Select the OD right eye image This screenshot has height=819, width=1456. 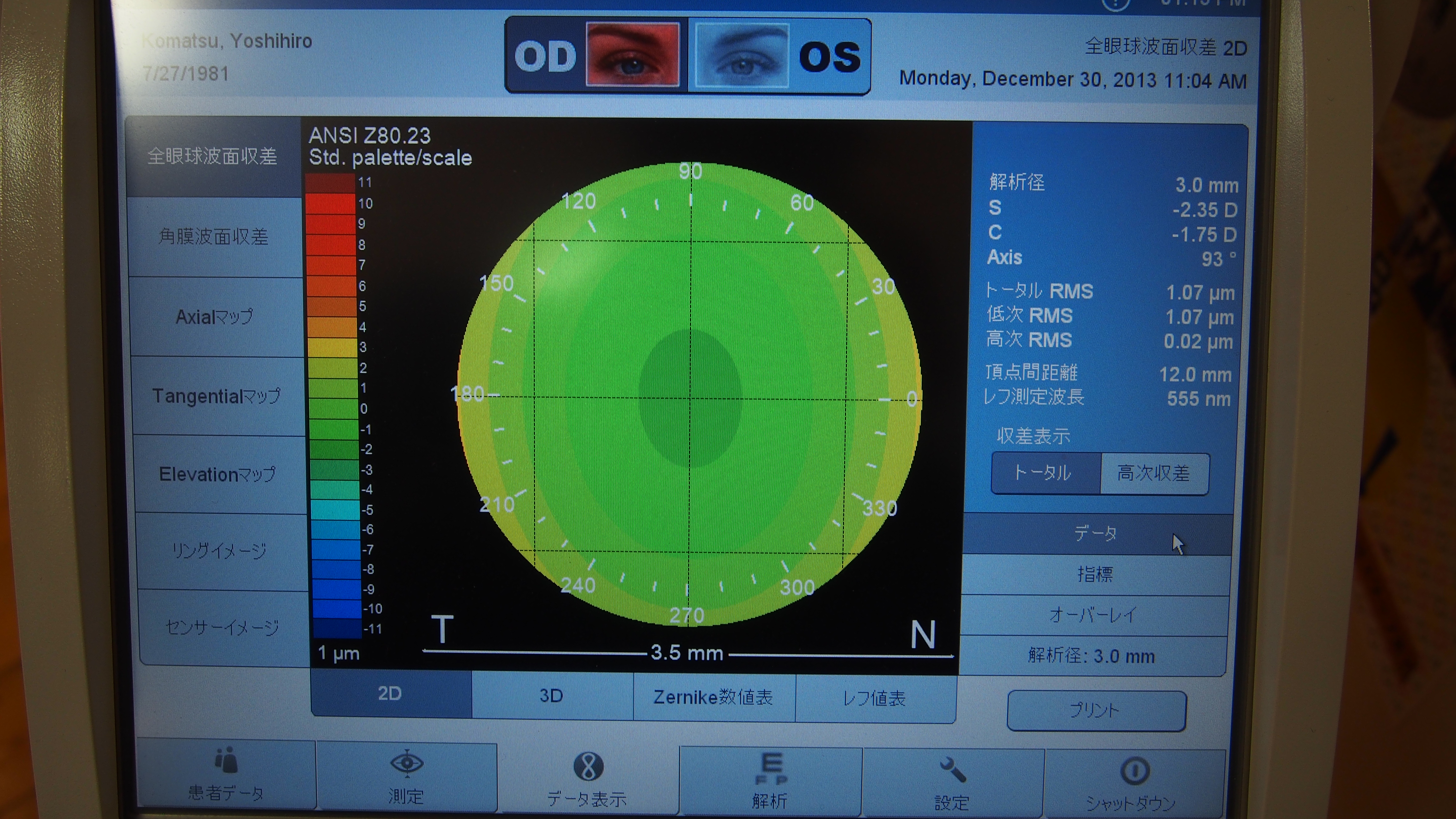(x=633, y=55)
